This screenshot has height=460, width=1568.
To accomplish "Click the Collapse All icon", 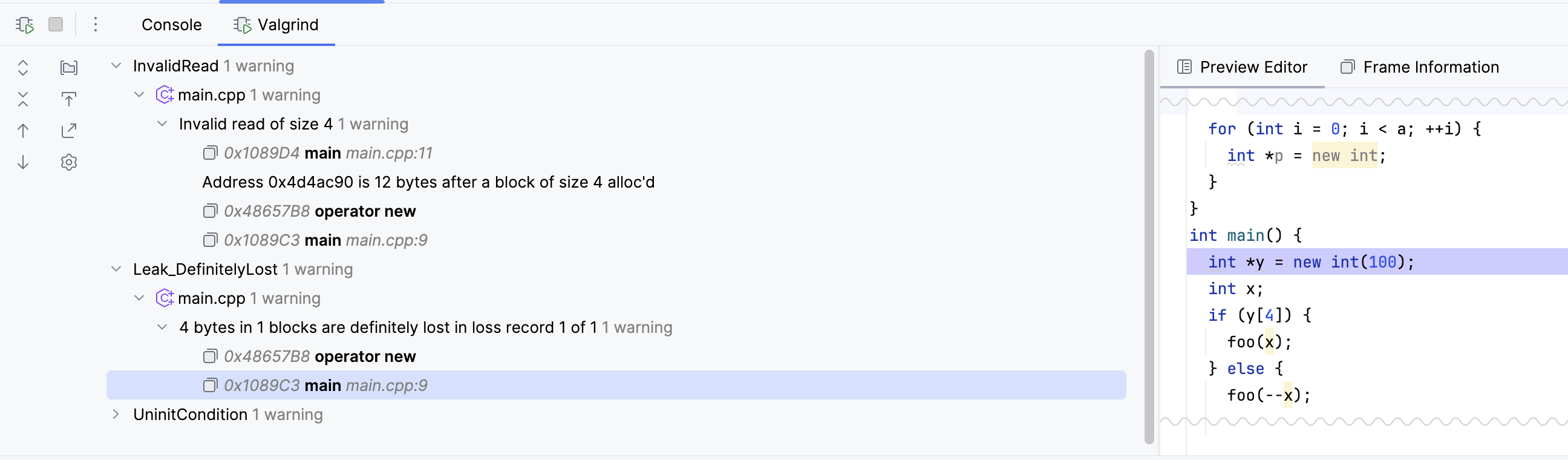I will click(x=23, y=99).
